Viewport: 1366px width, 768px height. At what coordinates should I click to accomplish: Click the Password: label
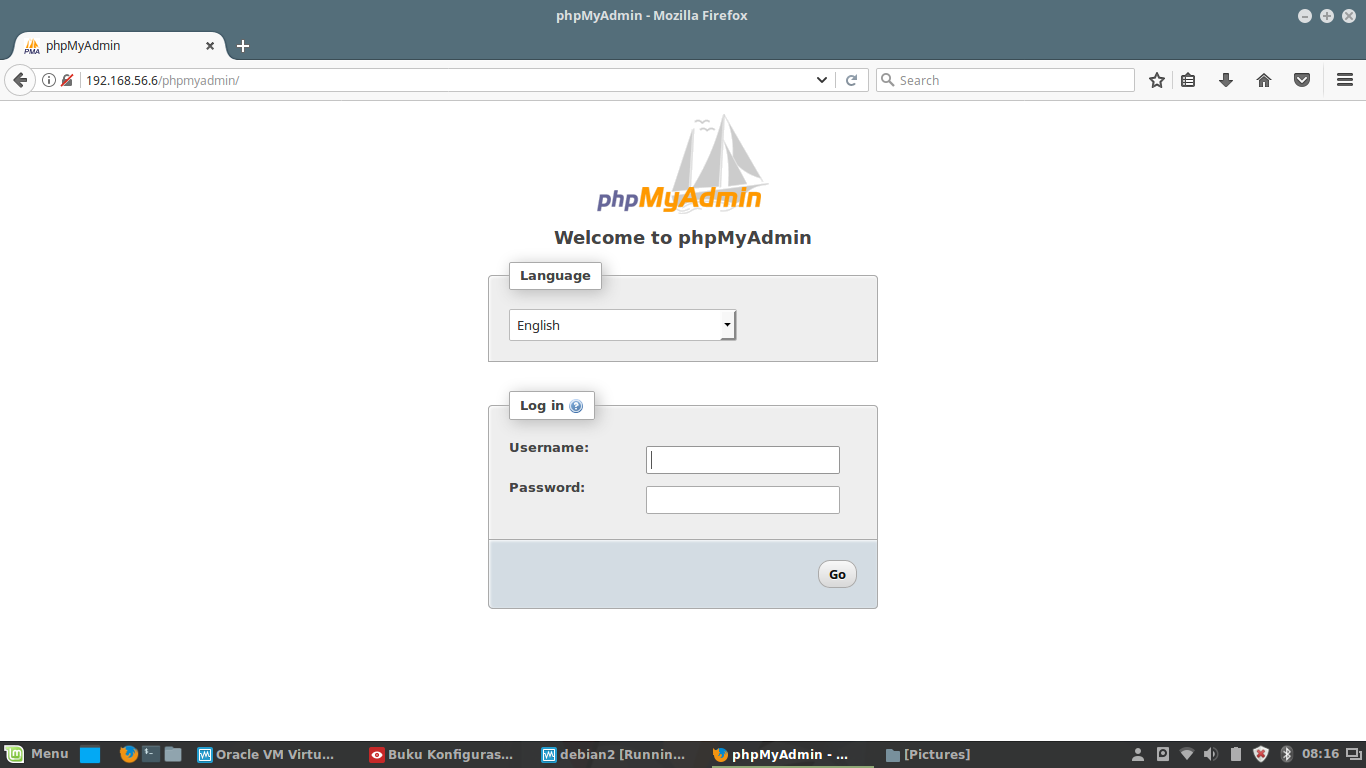point(547,488)
